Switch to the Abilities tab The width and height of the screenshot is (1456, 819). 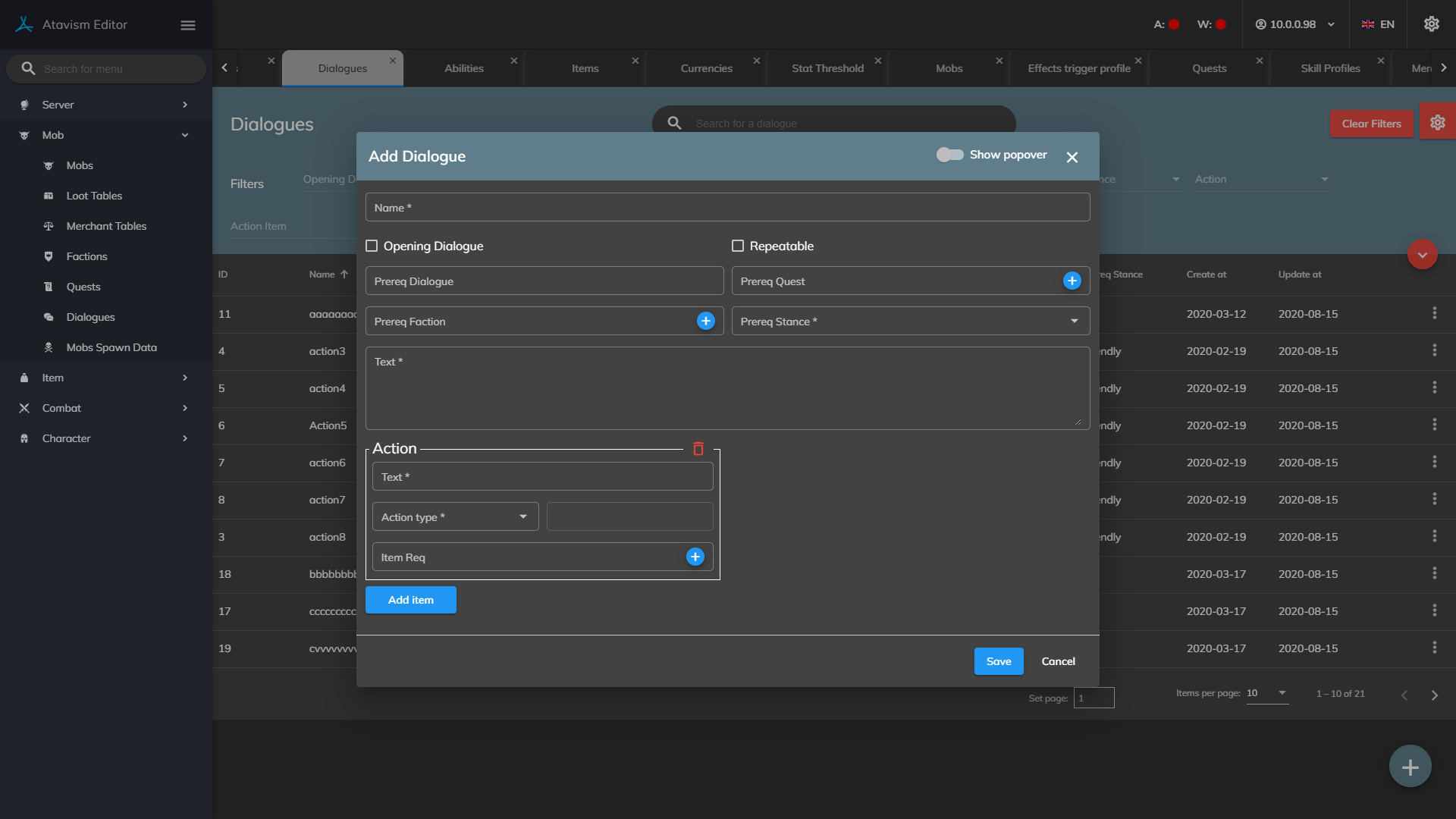click(464, 68)
